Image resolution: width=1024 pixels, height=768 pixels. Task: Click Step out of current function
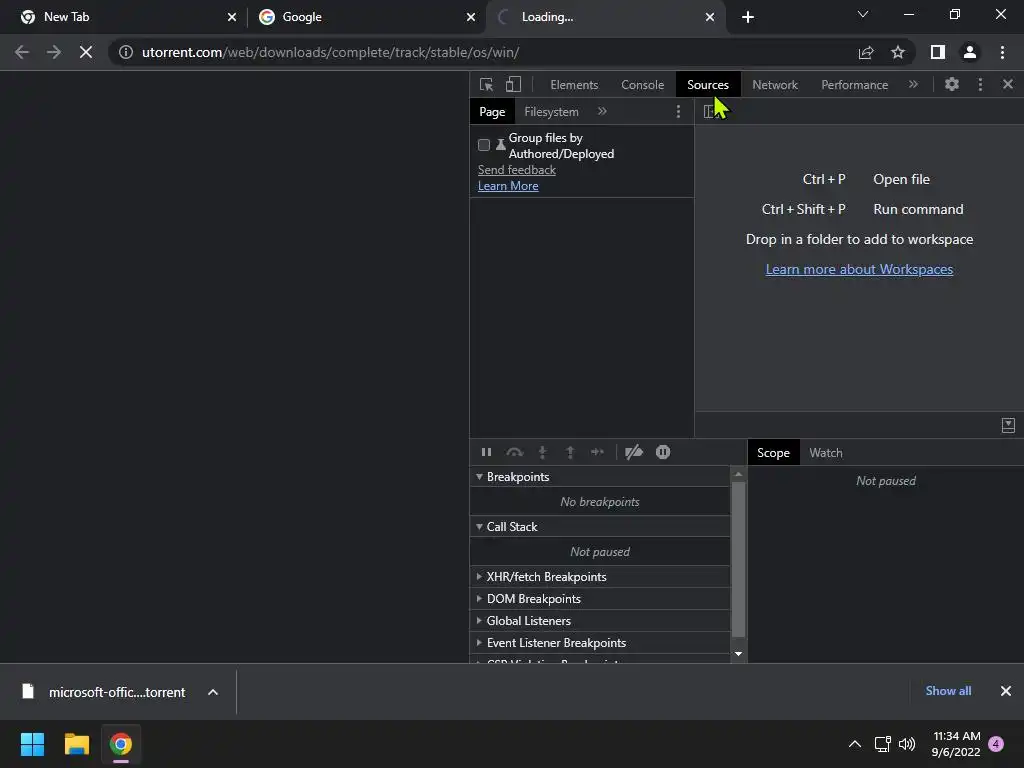pyautogui.click(x=569, y=452)
